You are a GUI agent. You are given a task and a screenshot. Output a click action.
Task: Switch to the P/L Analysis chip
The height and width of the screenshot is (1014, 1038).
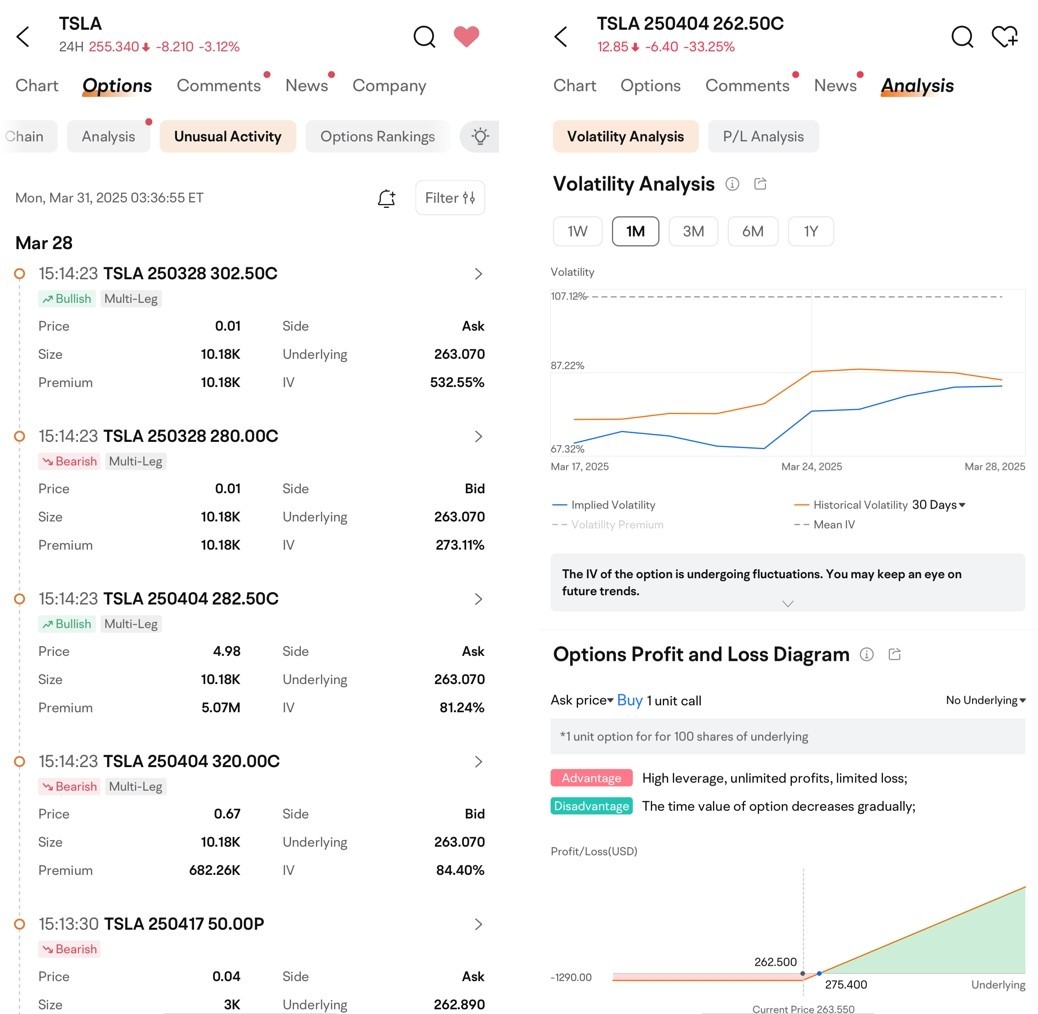point(763,136)
